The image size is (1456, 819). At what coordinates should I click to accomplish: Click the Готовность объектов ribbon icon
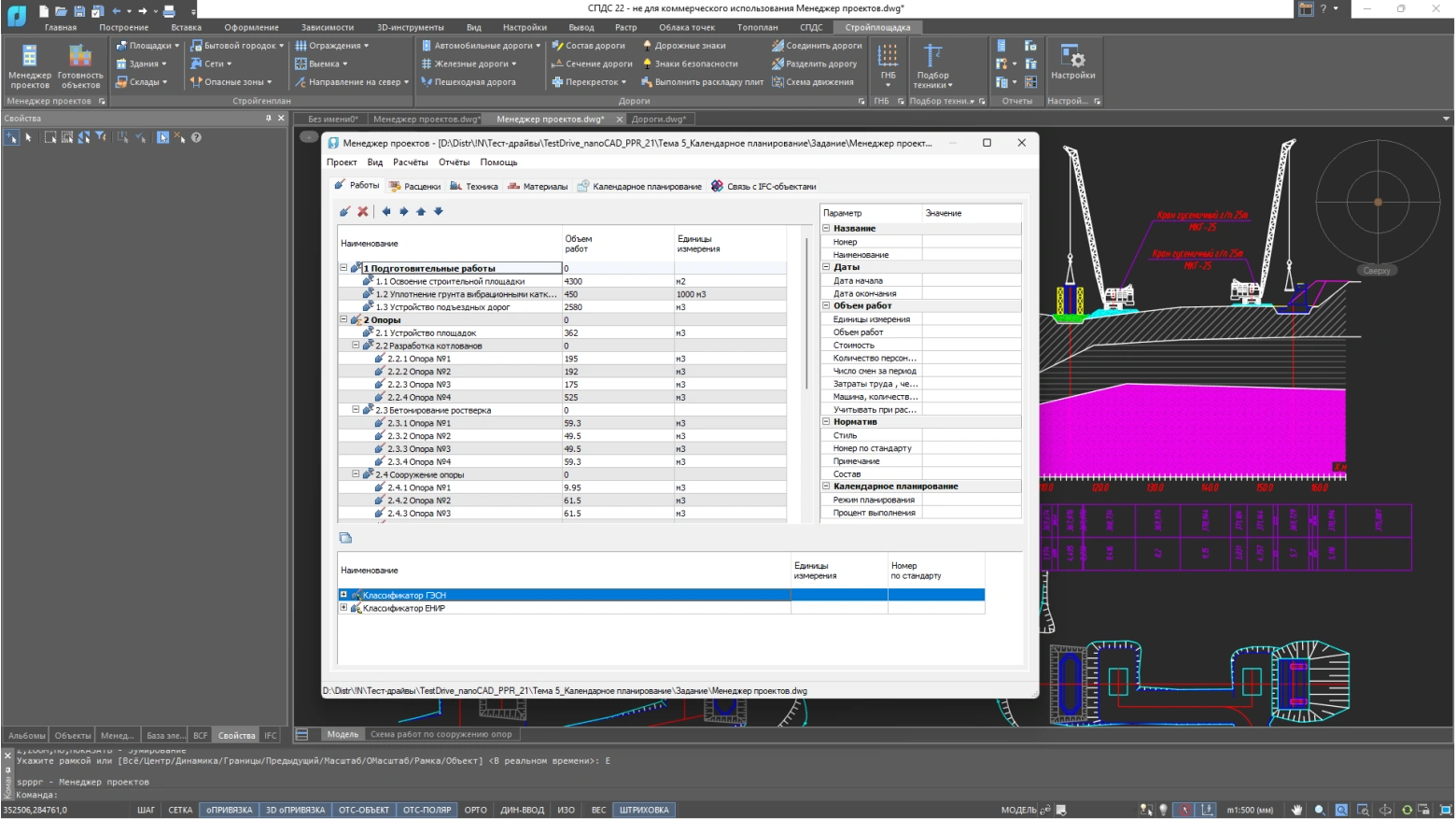click(x=80, y=65)
